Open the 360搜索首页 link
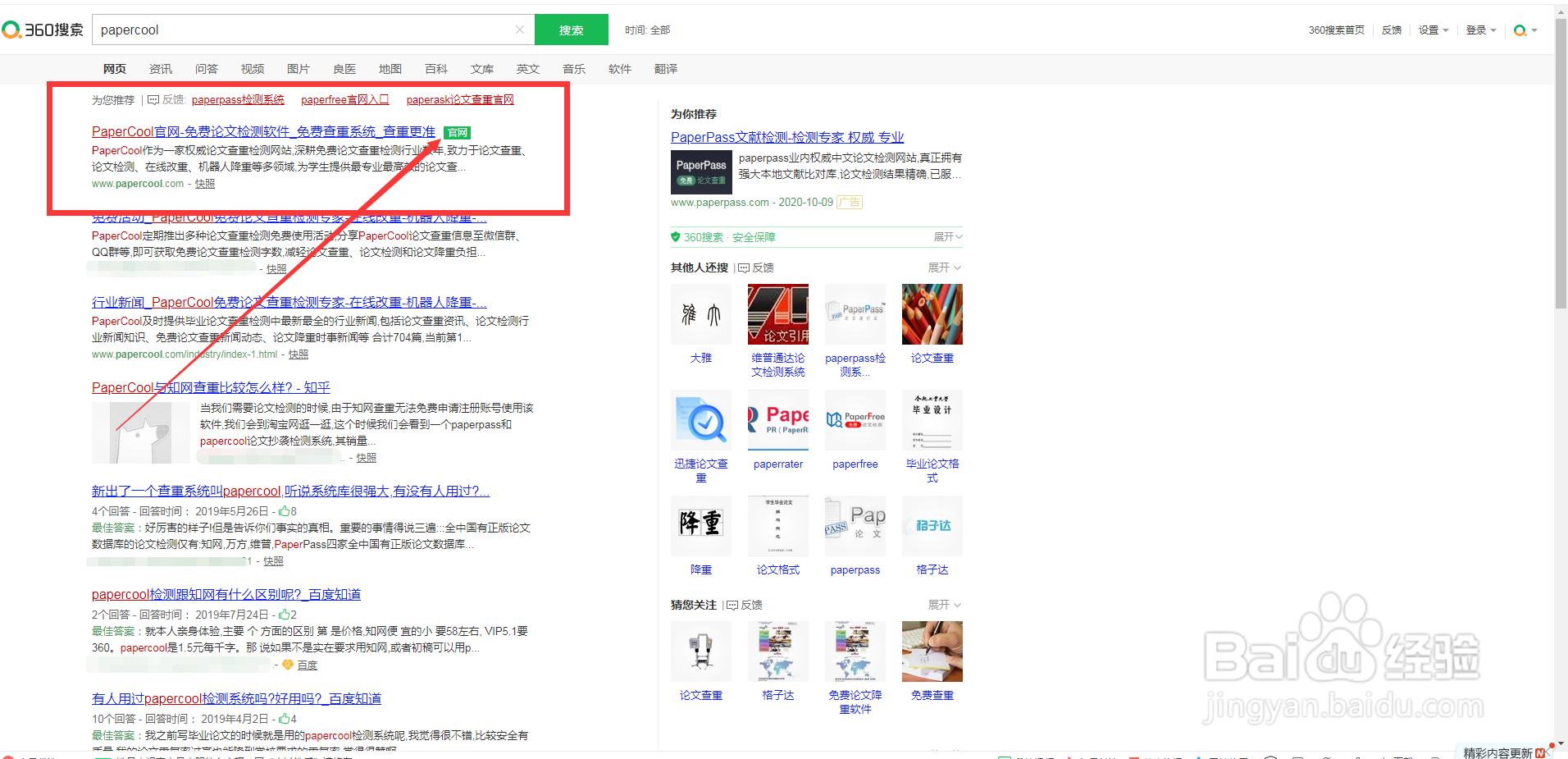Viewport: 1568px width, 759px height. (1336, 30)
